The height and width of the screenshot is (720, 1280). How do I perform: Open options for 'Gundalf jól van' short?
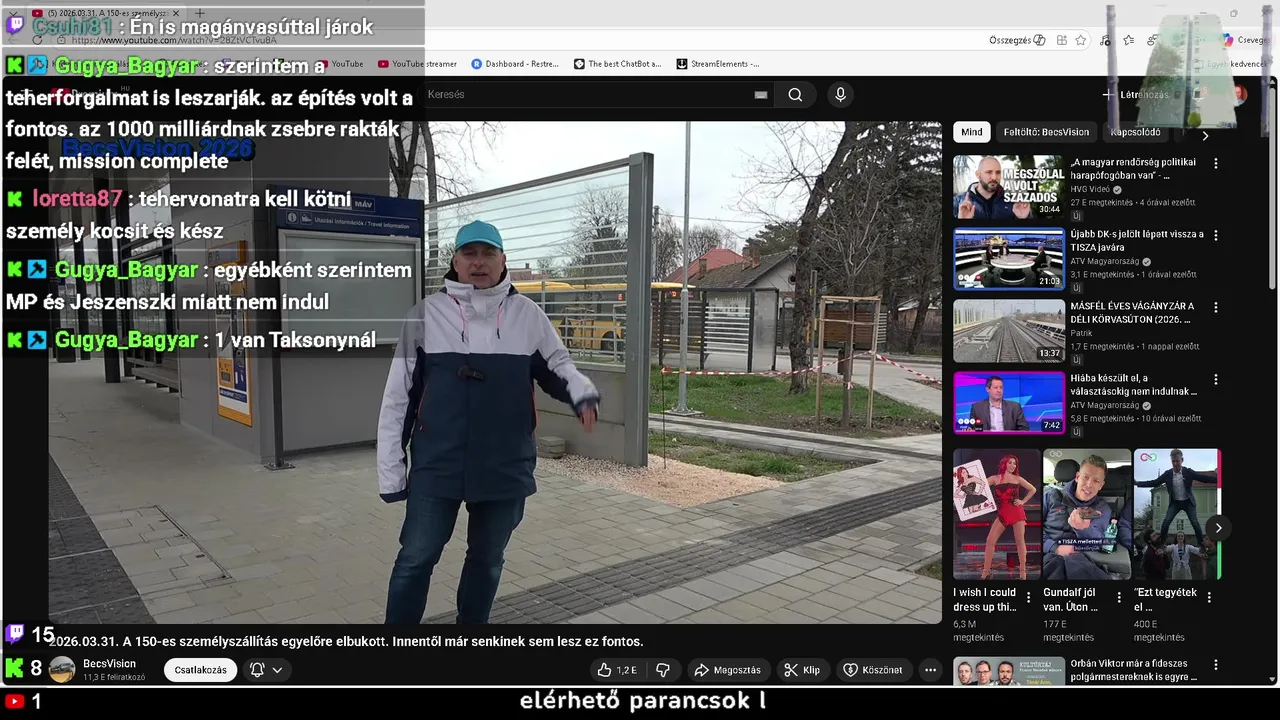pyautogui.click(x=1118, y=598)
